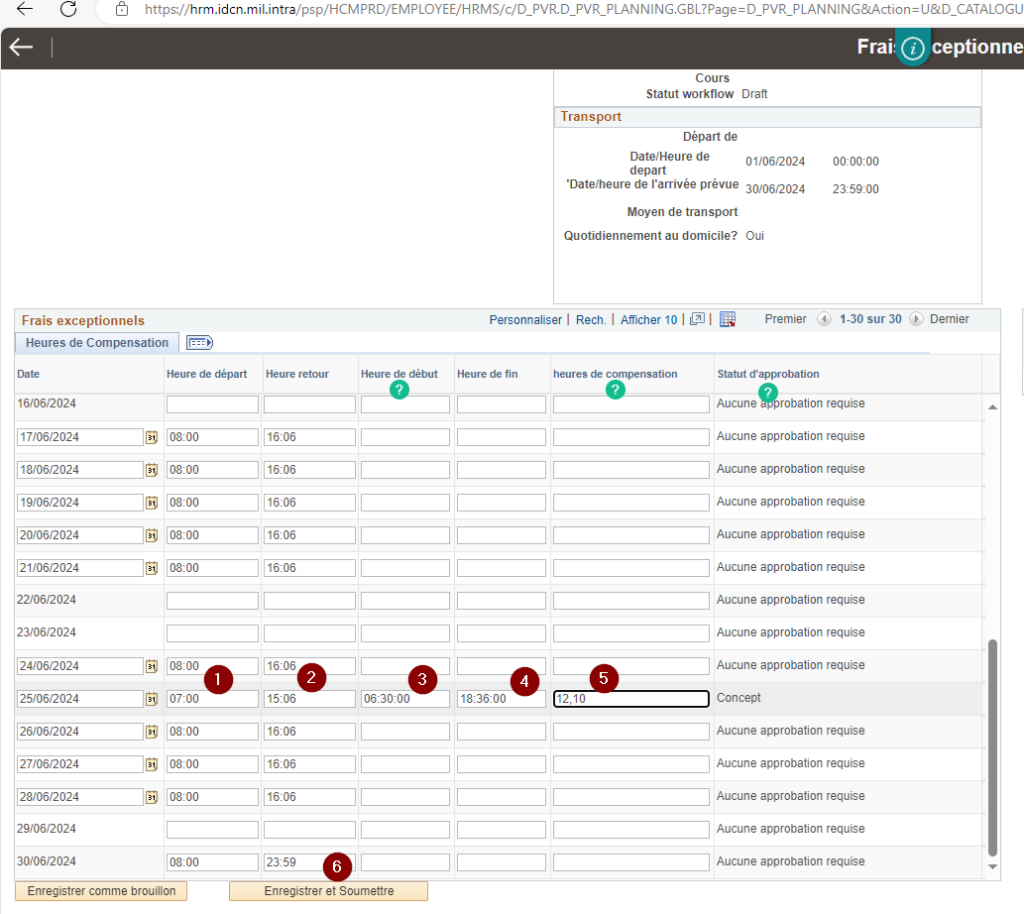Image resolution: width=1024 pixels, height=914 pixels.
Task: Click the browser back arrow
Action: [25, 9]
